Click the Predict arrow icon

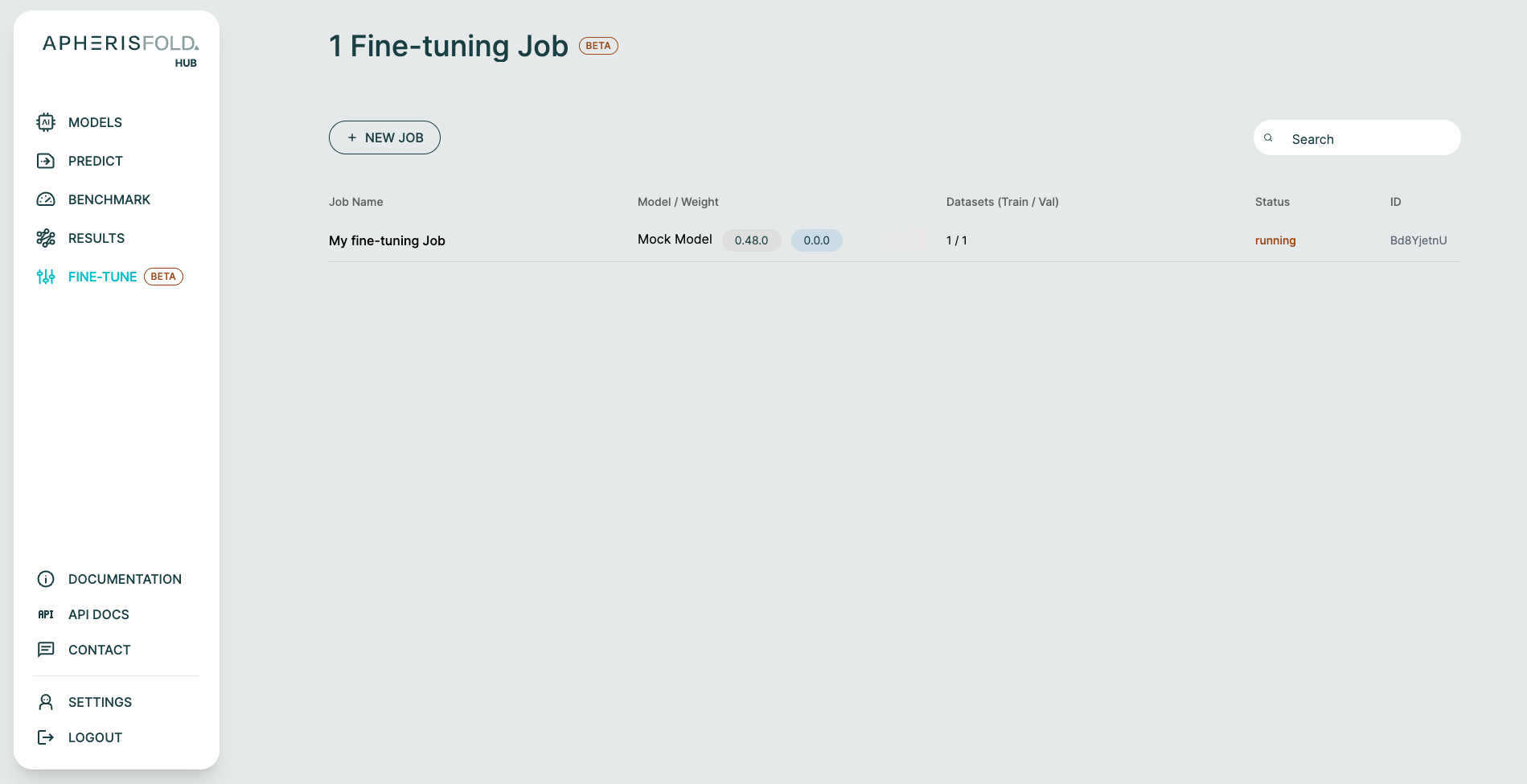[x=46, y=161]
